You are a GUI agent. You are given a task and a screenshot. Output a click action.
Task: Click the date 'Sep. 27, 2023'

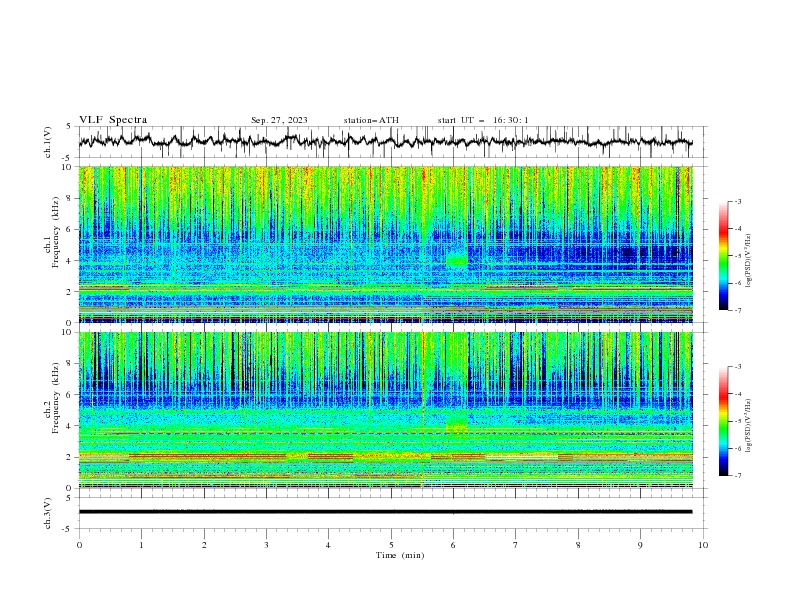tap(279, 120)
